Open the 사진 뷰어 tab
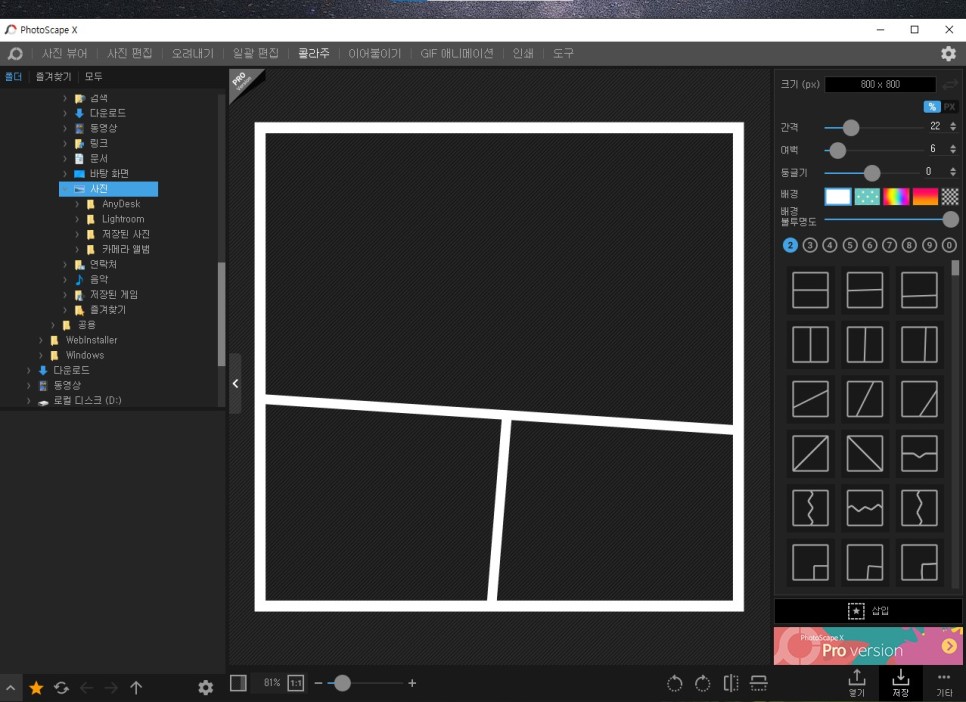This screenshot has height=702, width=966. [x=65, y=54]
